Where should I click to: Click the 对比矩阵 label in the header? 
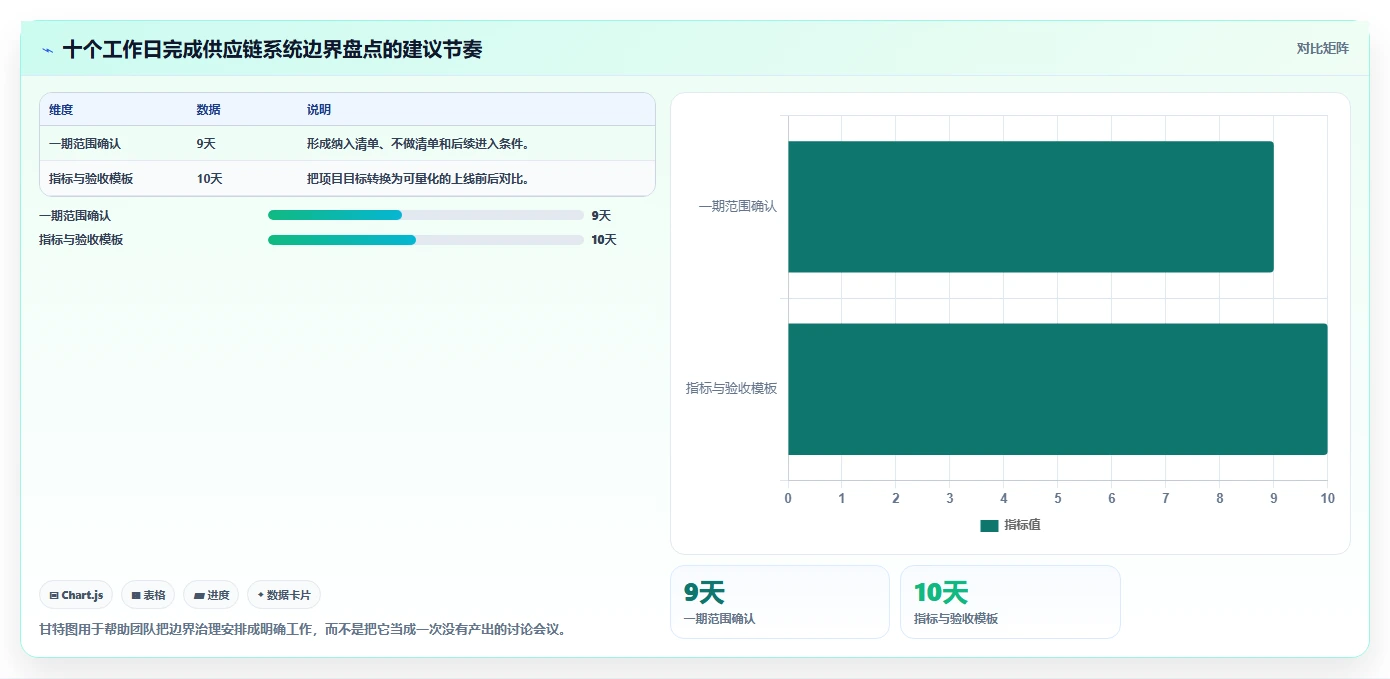click(1322, 48)
